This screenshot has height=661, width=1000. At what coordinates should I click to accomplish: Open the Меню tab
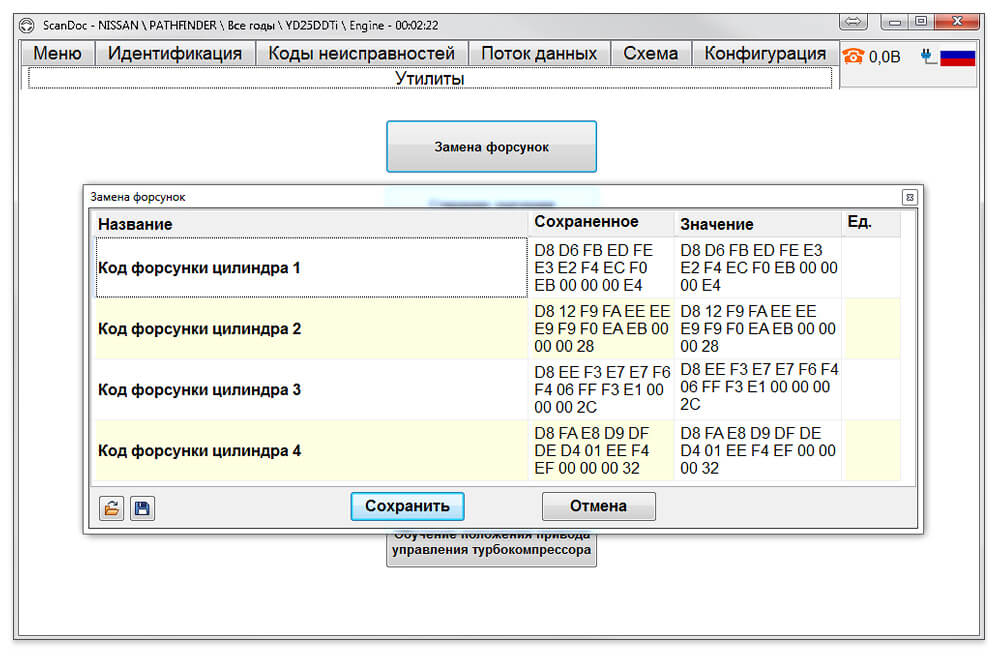pyautogui.click(x=57, y=54)
